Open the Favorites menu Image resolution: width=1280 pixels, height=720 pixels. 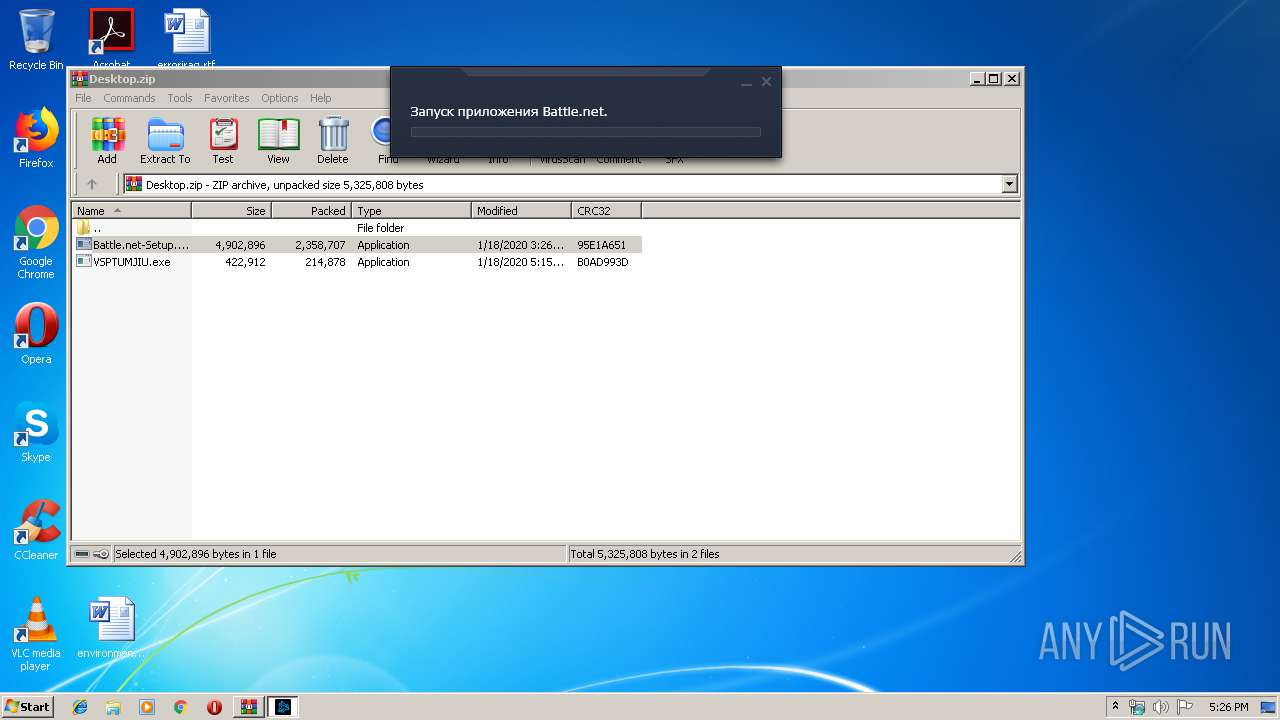coord(227,98)
